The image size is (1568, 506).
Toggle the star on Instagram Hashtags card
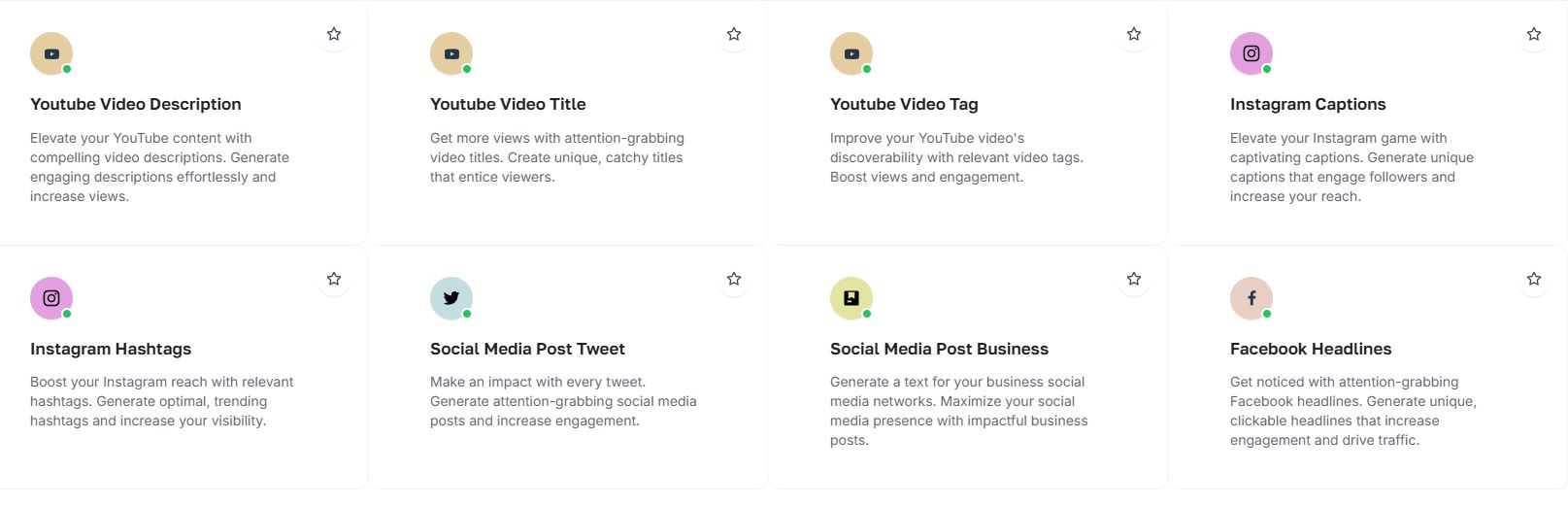coord(334,279)
